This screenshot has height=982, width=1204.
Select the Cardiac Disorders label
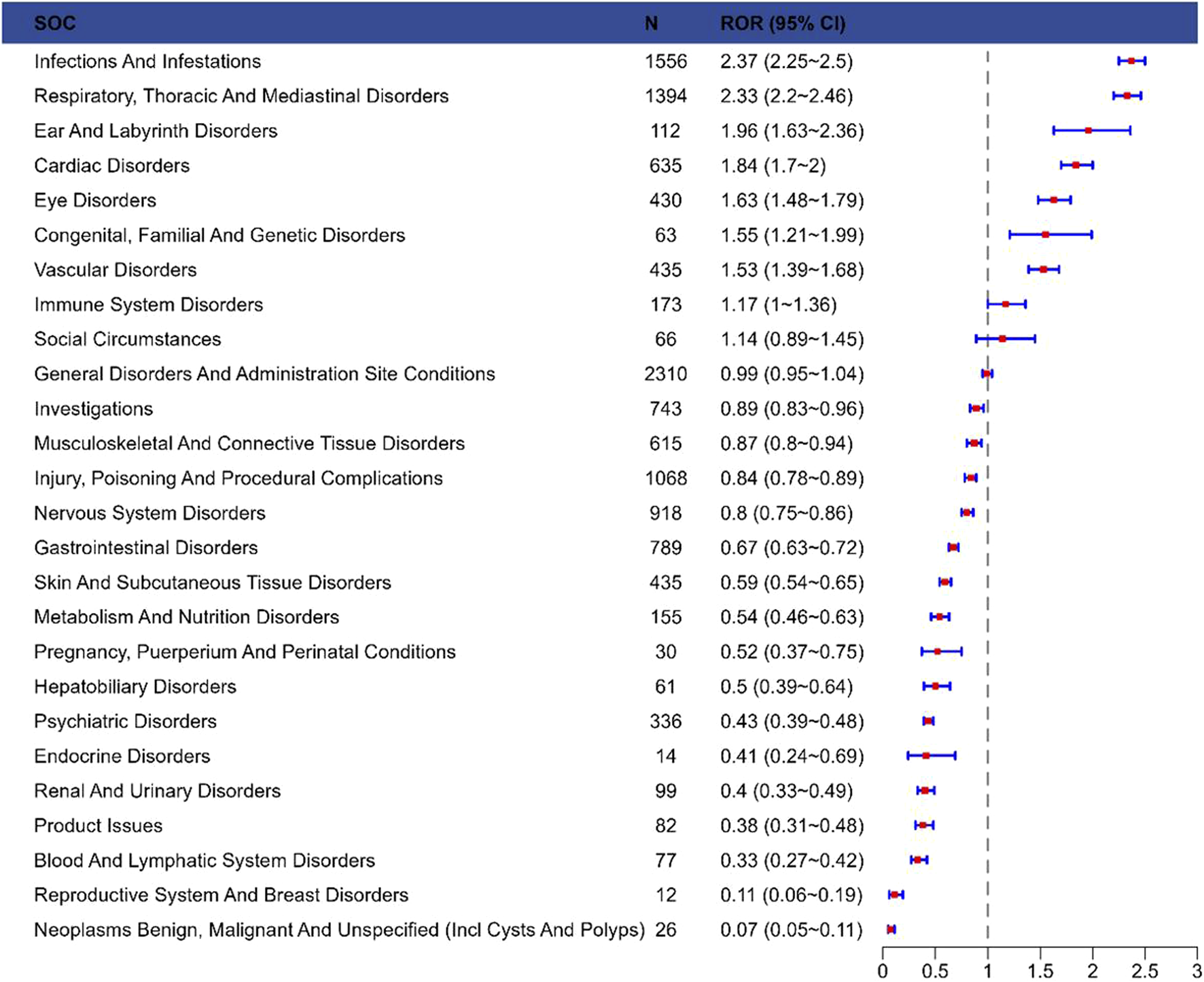click(x=112, y=166)
